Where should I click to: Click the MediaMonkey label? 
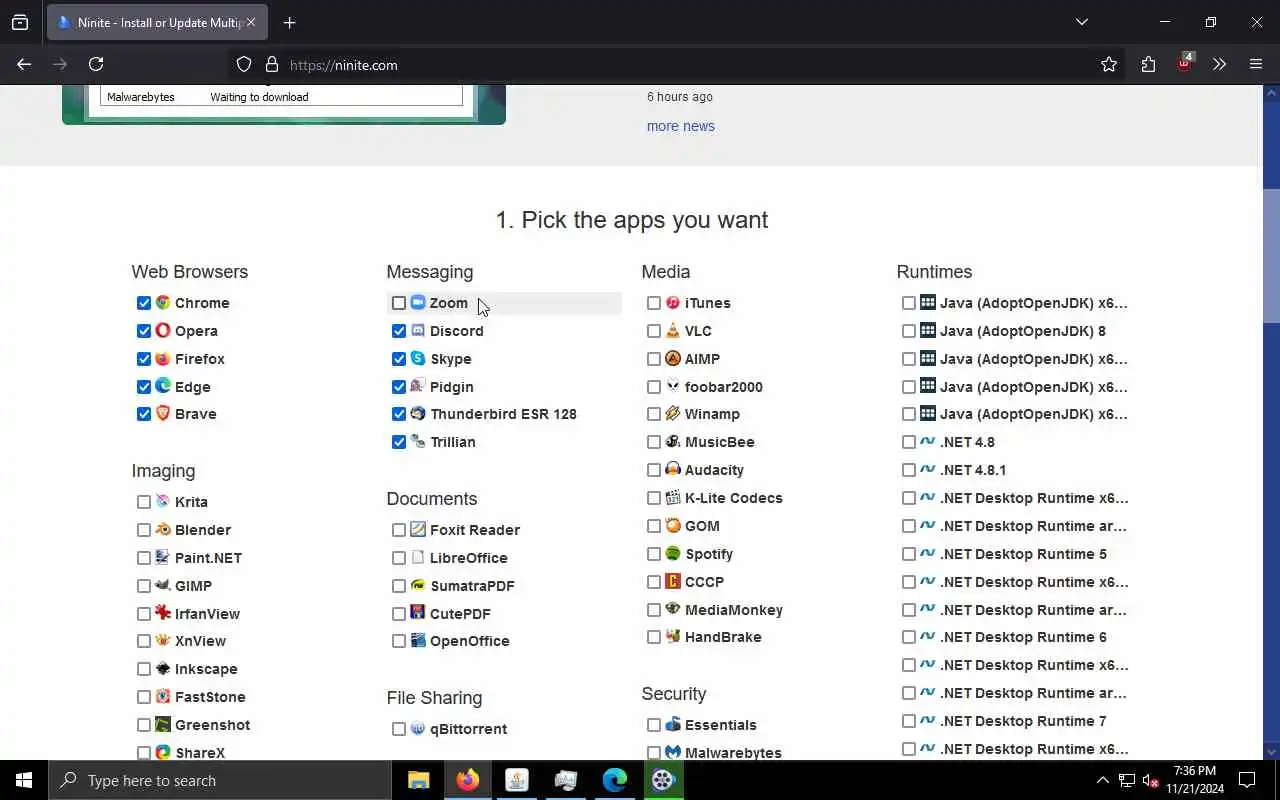[x=734, y=610]
